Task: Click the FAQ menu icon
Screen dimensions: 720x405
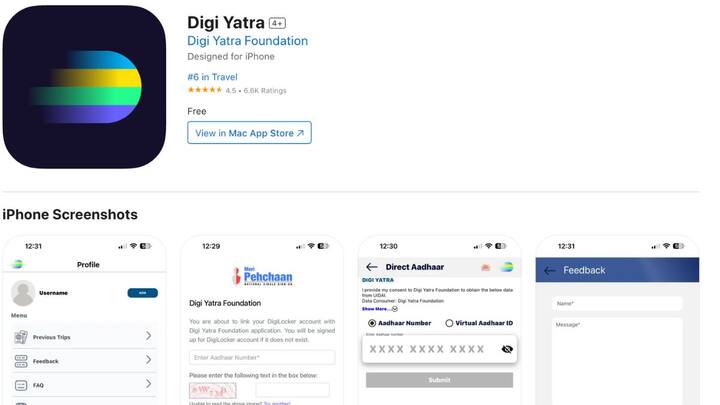Action: tap(21, 385)
